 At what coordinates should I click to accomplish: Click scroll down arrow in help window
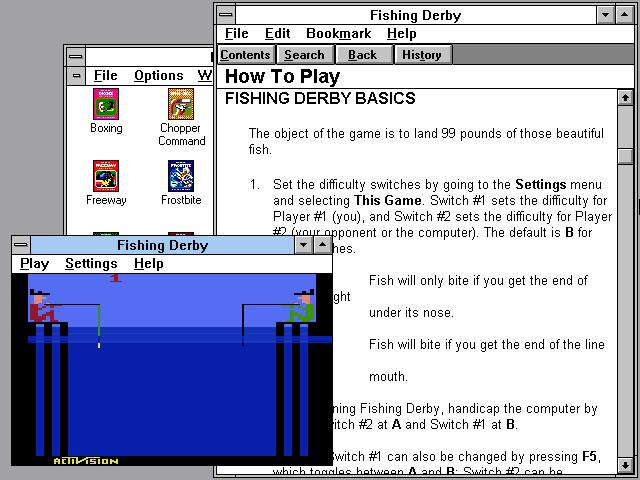pyautogui.click(x=625, y=464)
